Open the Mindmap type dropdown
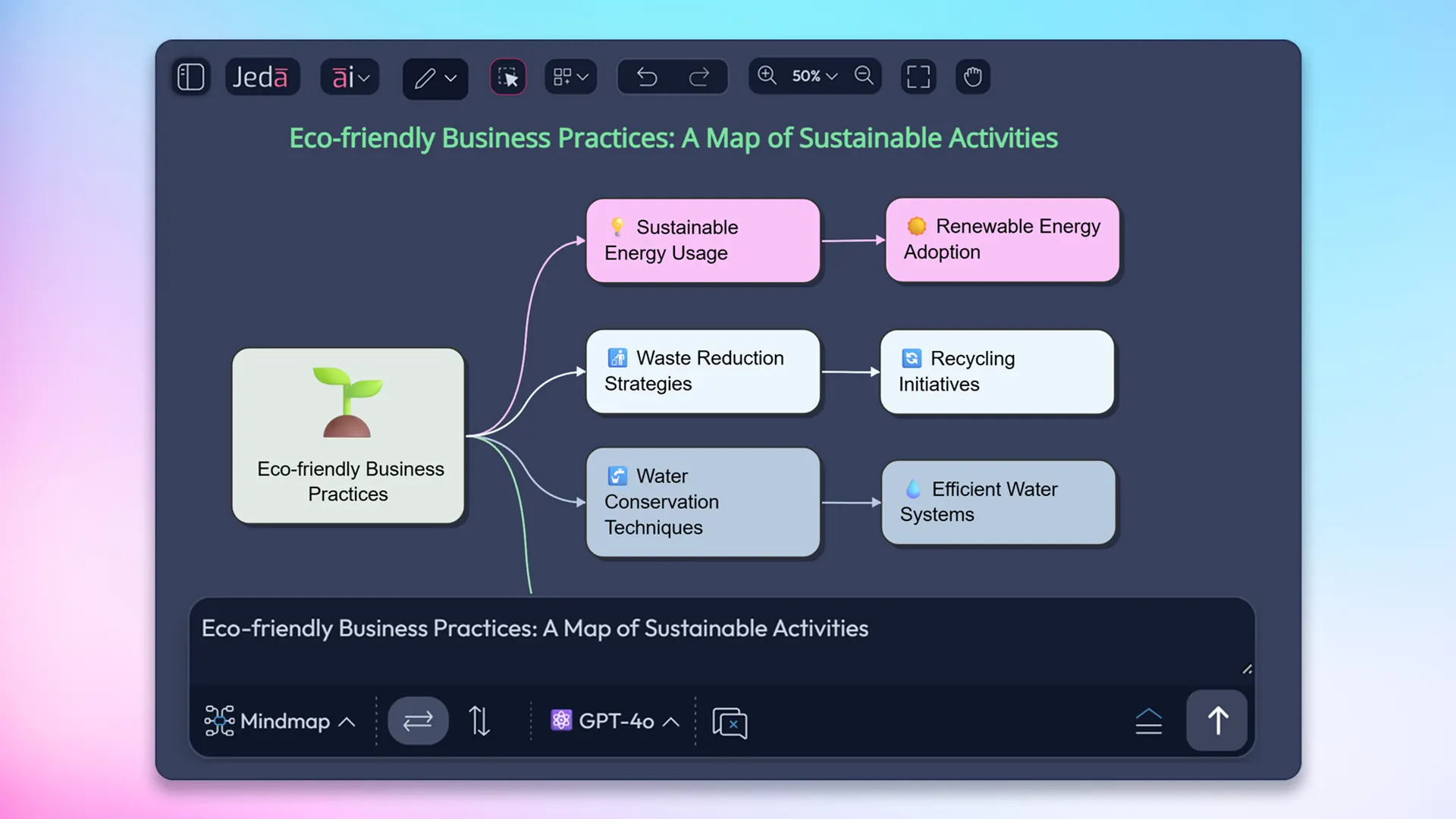This screenshot has height=819, width=1456. tap(280, 721)
